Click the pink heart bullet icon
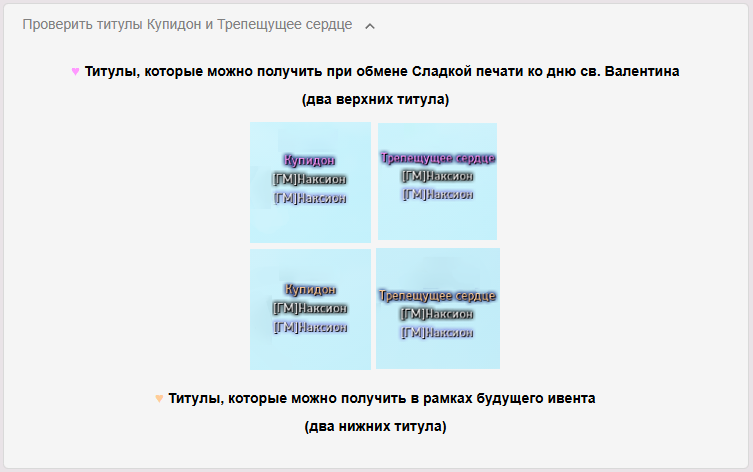The height and width of the screenshot is (472, 753). pyautogui.click(x=75, y=72)
